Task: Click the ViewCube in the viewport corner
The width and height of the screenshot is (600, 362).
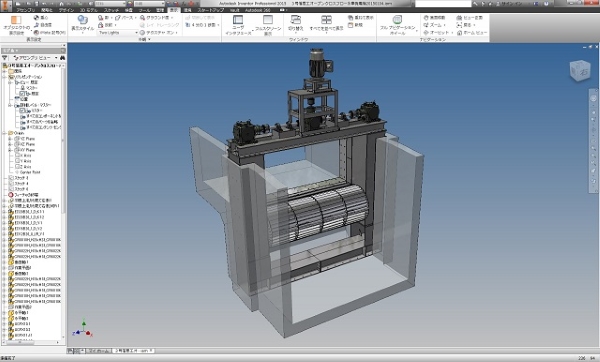Action: coord(580,71)
